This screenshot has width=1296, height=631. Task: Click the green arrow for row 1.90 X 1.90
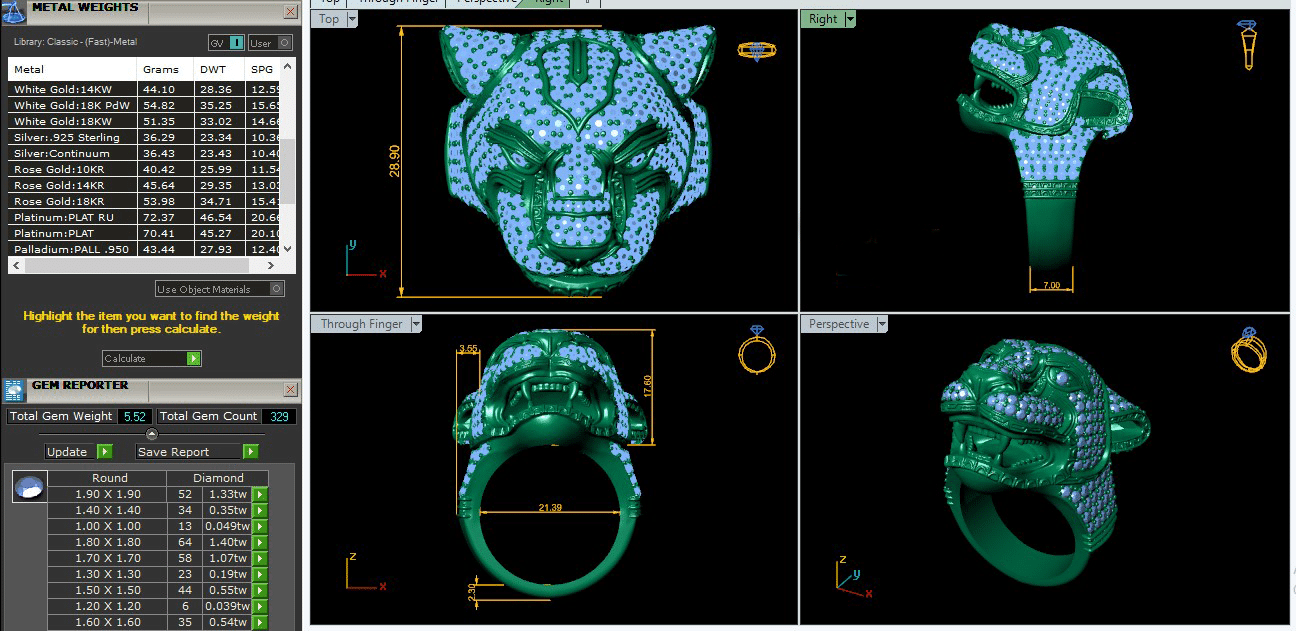(260, 494)
